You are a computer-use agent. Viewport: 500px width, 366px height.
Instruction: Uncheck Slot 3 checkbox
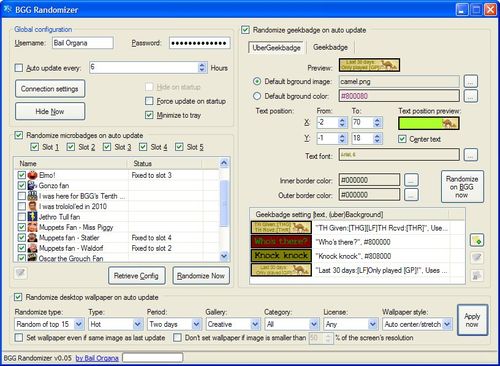[107, 147]
